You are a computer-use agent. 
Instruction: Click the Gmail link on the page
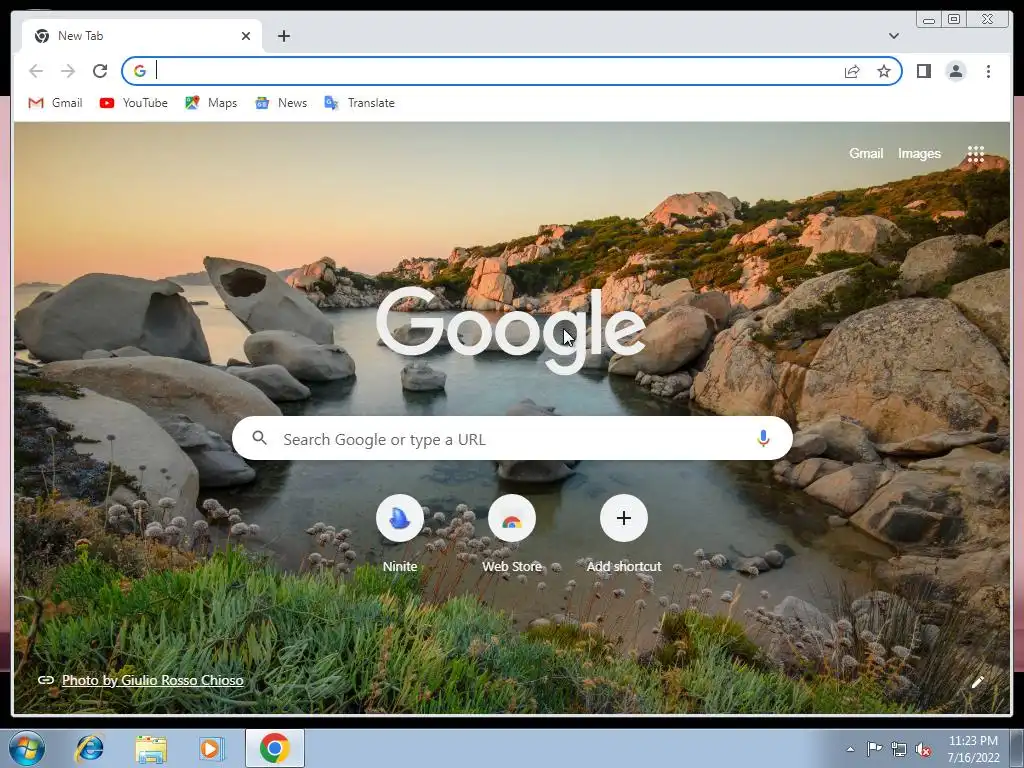[x=866, y=153]
